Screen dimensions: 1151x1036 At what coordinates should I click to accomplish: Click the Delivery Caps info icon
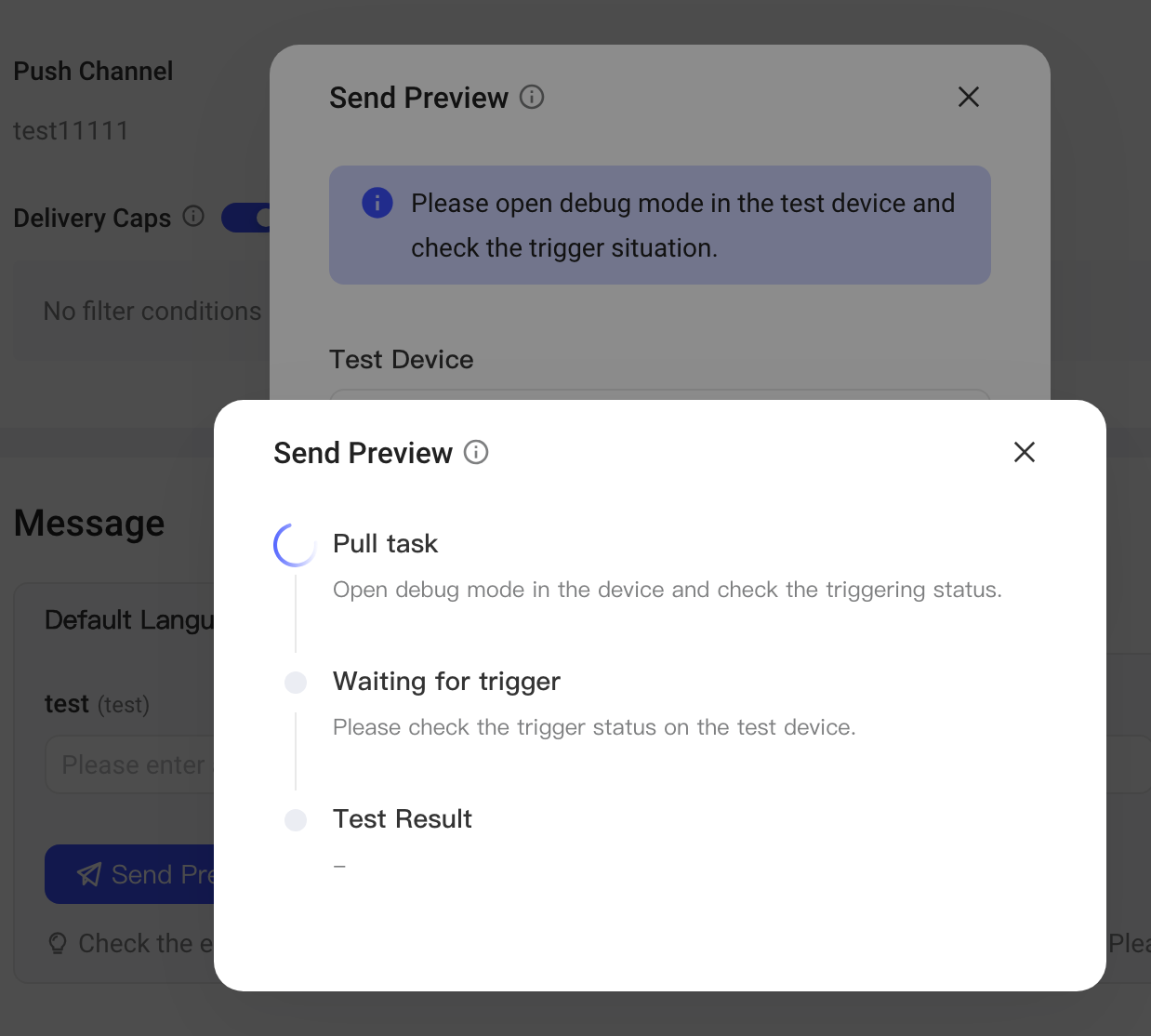coord(193,217)
